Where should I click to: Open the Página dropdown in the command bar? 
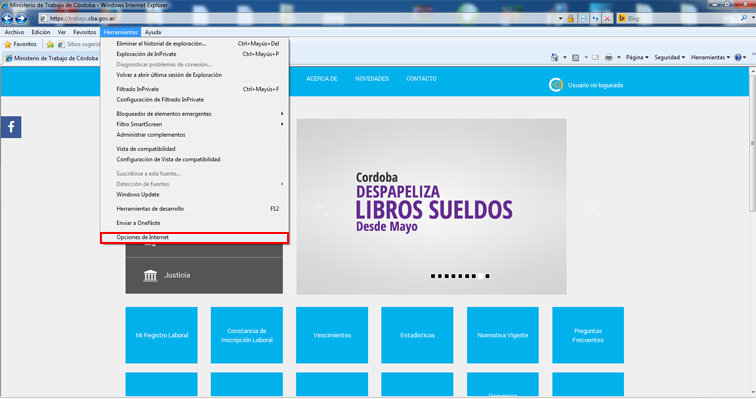pyautogui.click(x=637, y=57)
